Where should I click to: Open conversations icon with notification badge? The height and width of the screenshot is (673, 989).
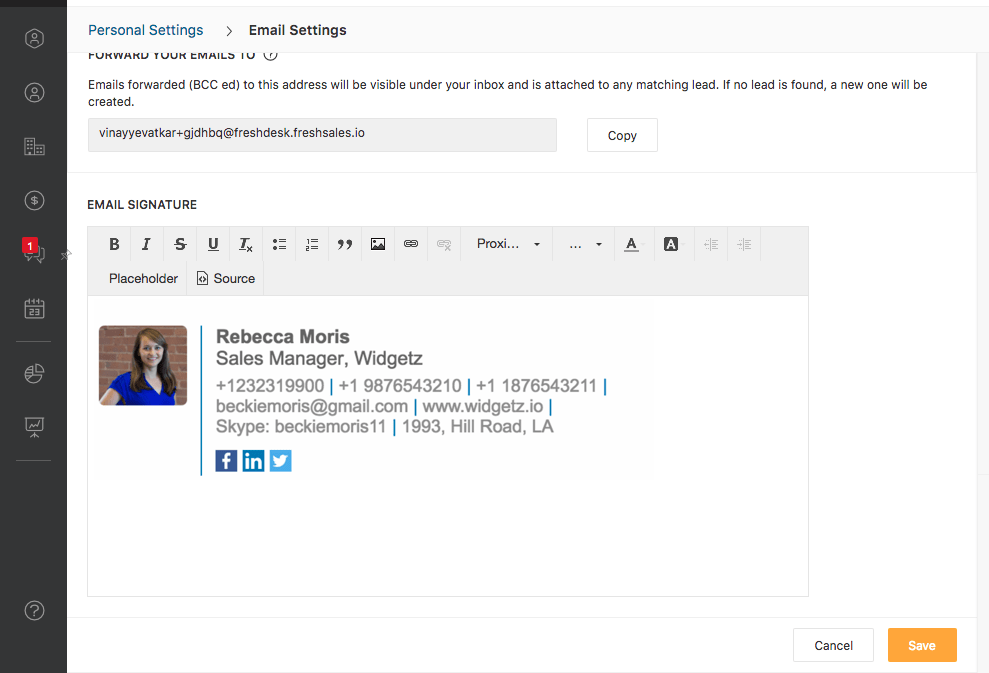coord(34,252)
